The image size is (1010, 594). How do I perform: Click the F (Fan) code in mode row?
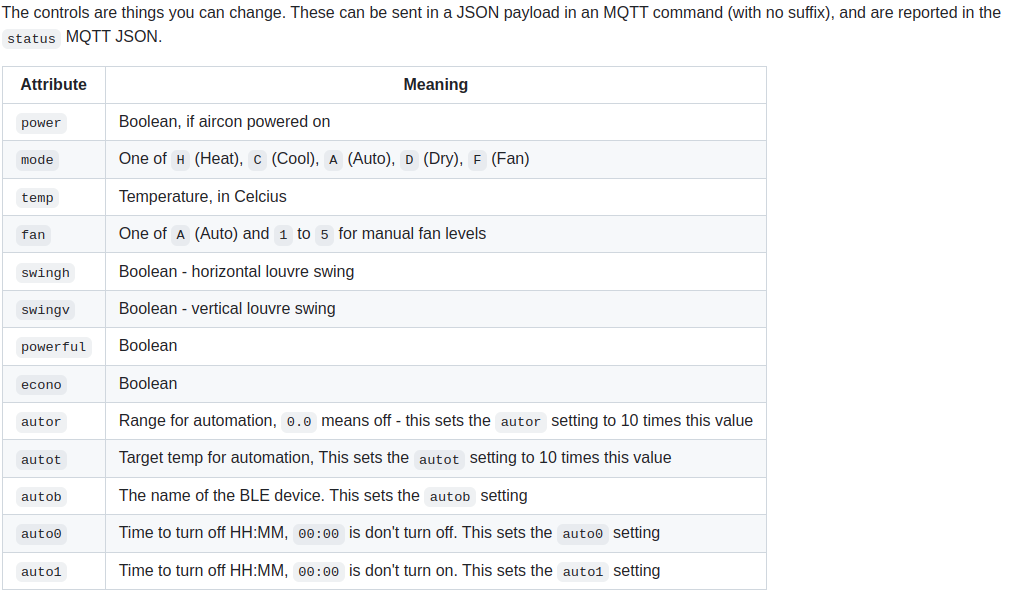[477, 160]
